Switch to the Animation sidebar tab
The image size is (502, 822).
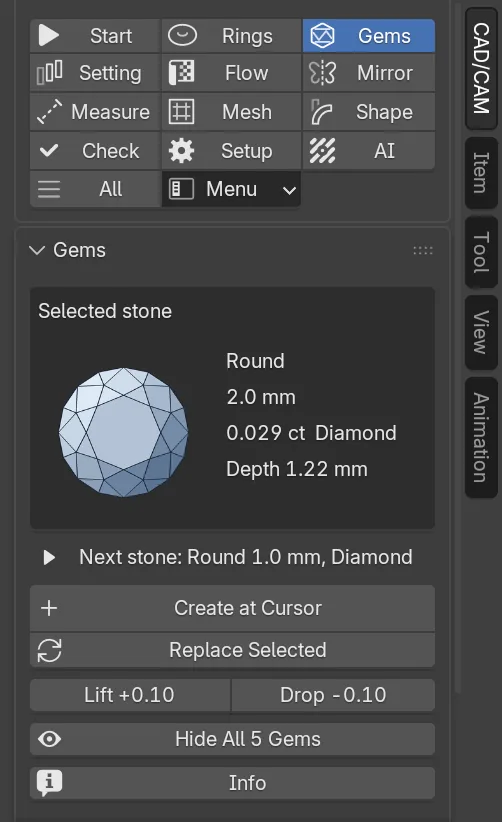pos(481,438)
